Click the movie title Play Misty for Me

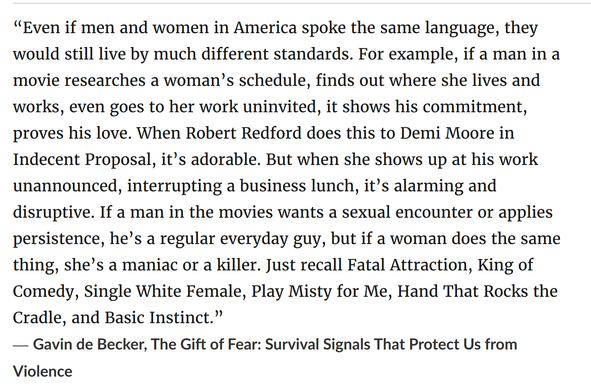pyautogui.click(x=319, y=291)
